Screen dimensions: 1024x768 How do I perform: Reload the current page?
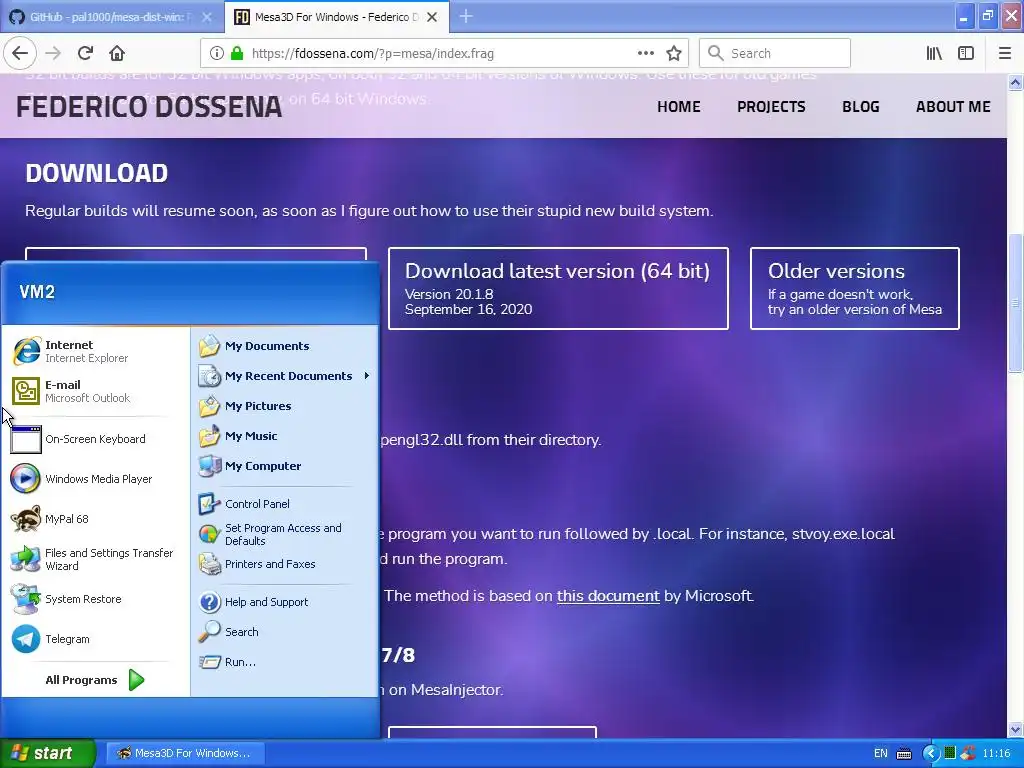[x=86, y=54]
